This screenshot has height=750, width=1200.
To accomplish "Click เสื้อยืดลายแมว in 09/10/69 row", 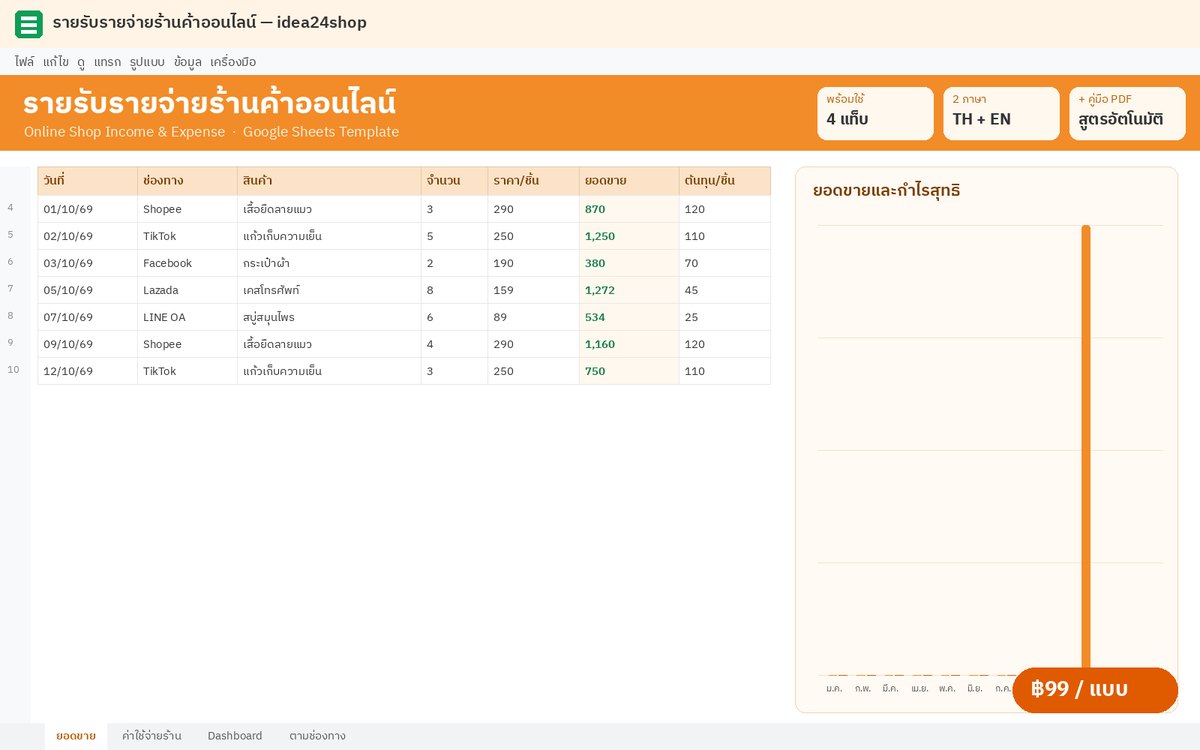I will [329, 344].
